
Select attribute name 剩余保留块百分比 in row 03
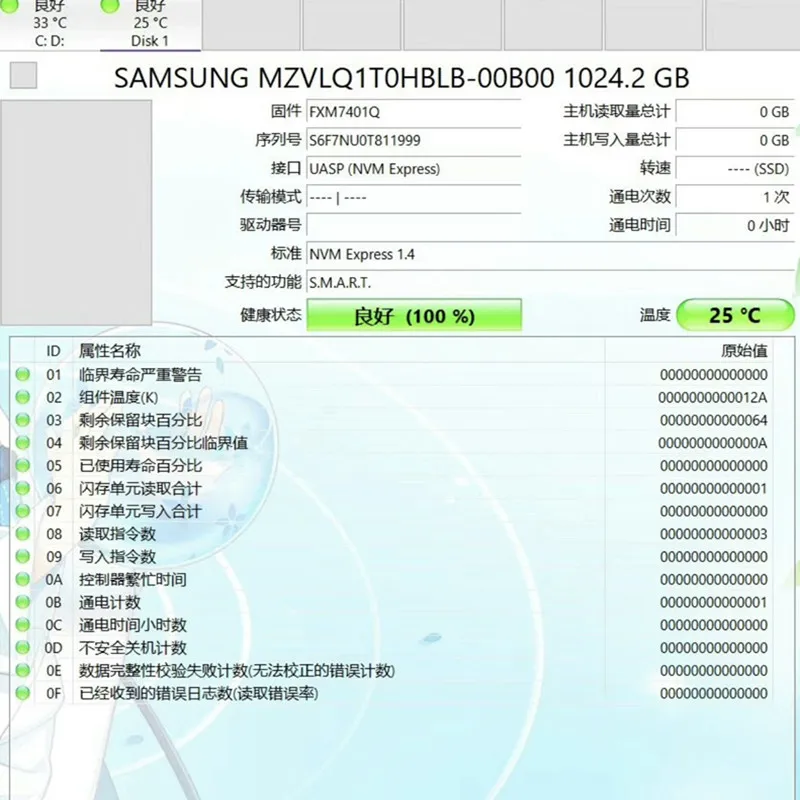140,420
